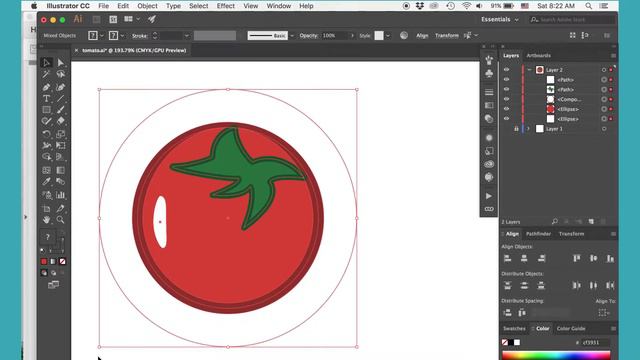The height and width of the screenshot is (360, 640).
Task: Open the Basic brush definition dropdown
Action: click(x=291, y=36)
